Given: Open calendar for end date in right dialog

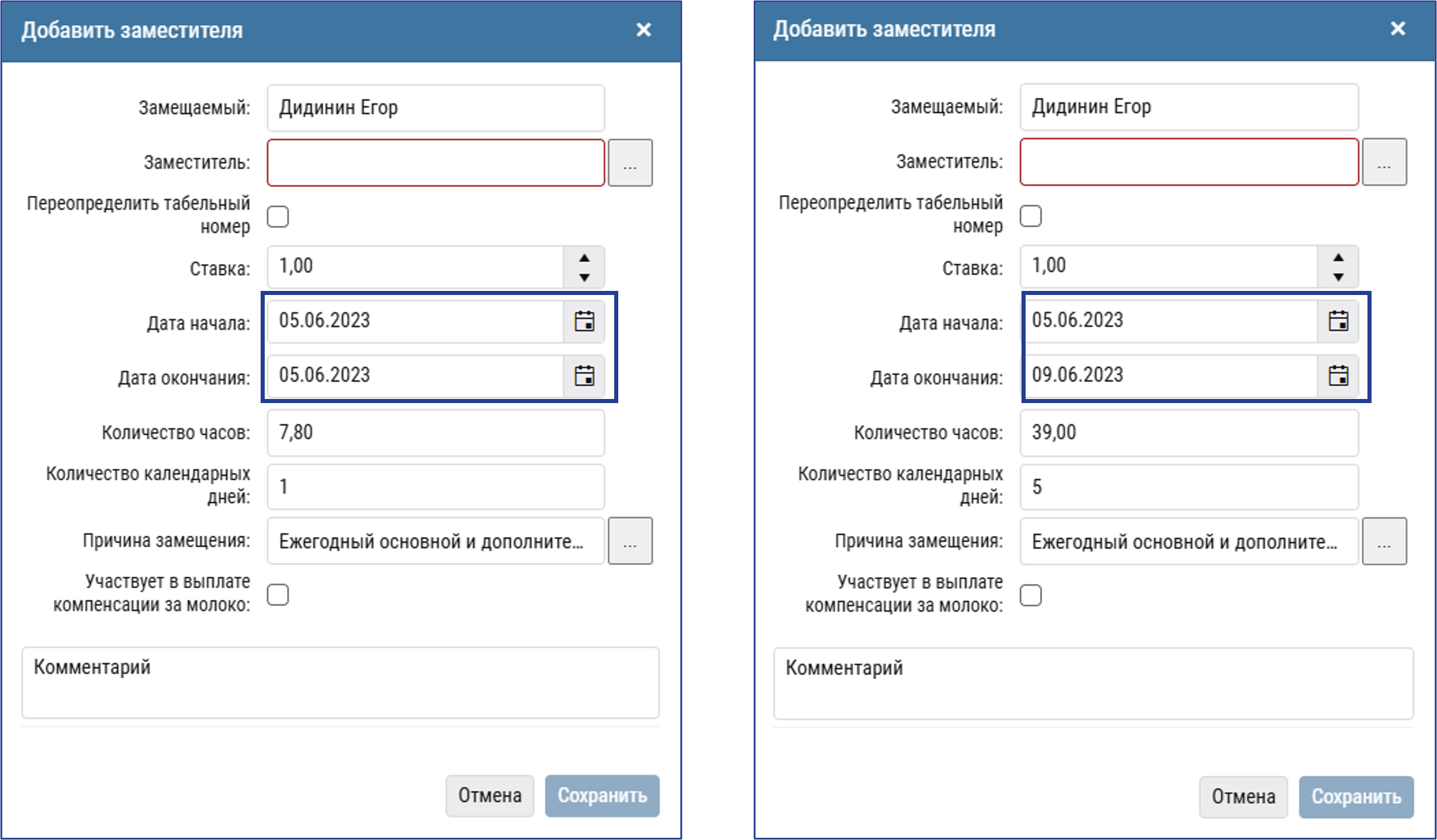Looking at the screenshot, I should pyautogui.click(x=1338, y=376).
